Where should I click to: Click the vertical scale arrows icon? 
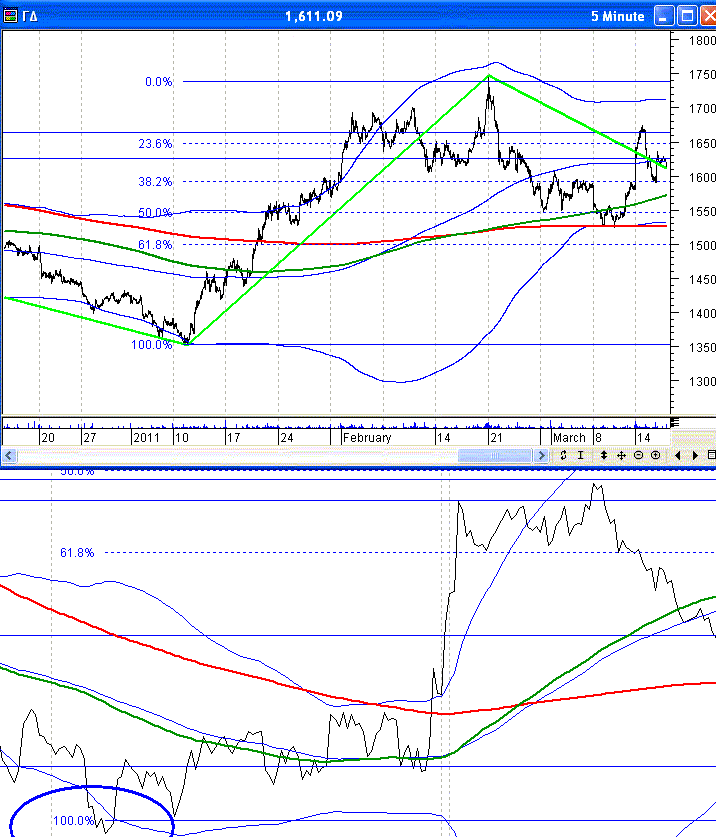pos(603,455)
